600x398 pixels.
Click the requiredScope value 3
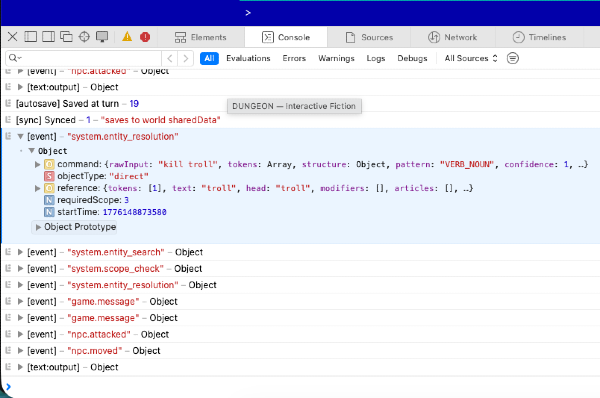(x=126, y=200)
